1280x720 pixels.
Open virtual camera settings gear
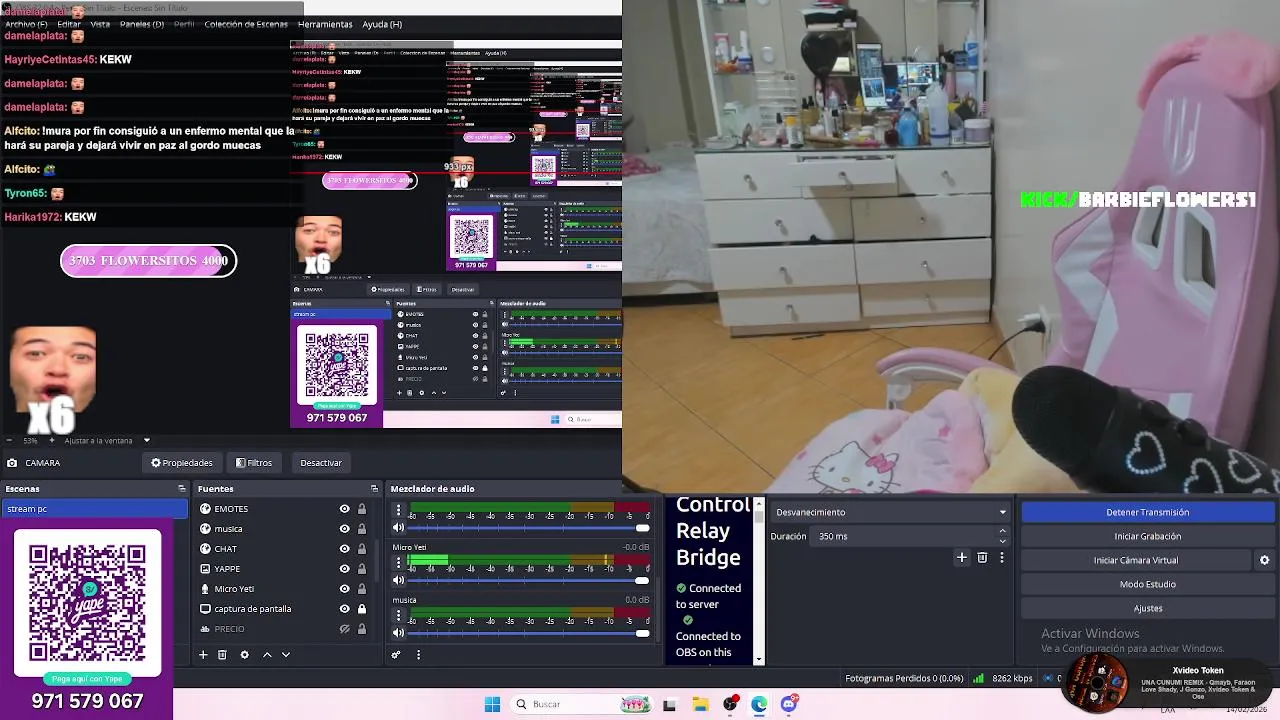pos(1264,560)
